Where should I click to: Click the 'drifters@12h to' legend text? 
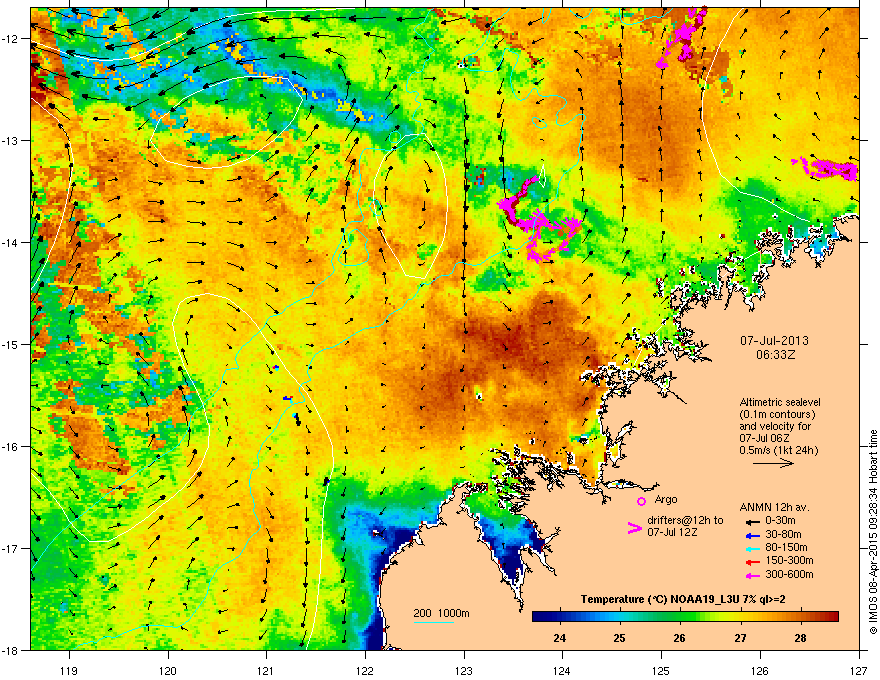point(685,521)
